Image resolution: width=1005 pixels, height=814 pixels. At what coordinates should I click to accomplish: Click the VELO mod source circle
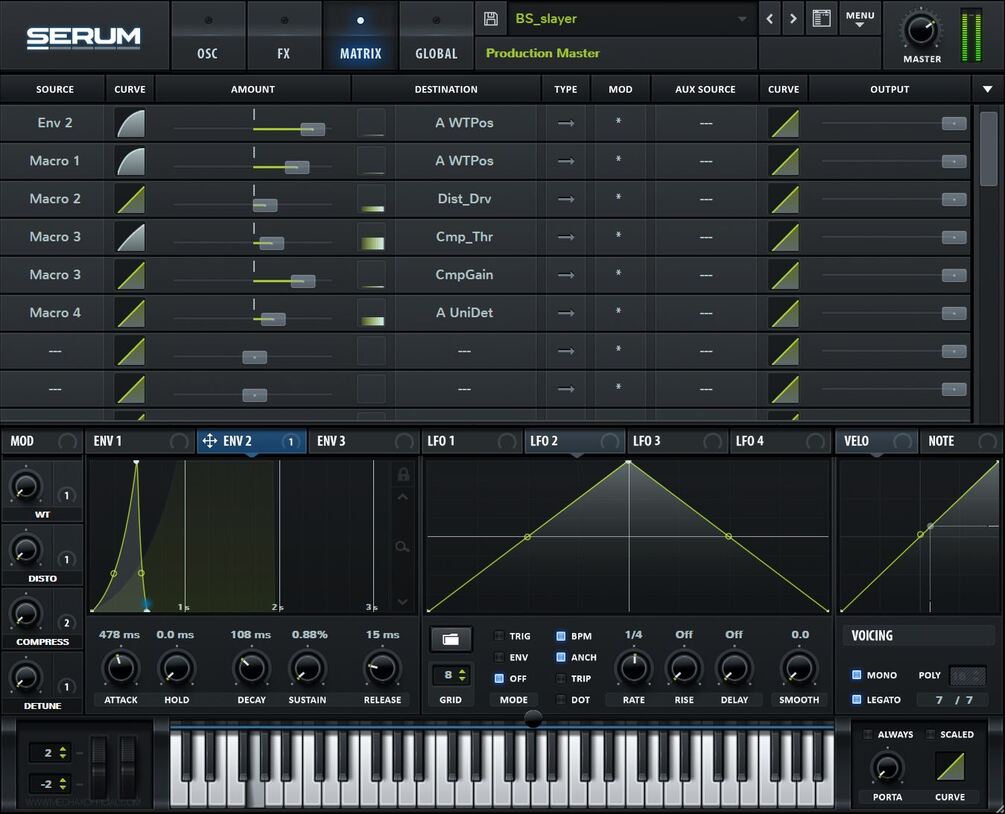tap(902, 442)
